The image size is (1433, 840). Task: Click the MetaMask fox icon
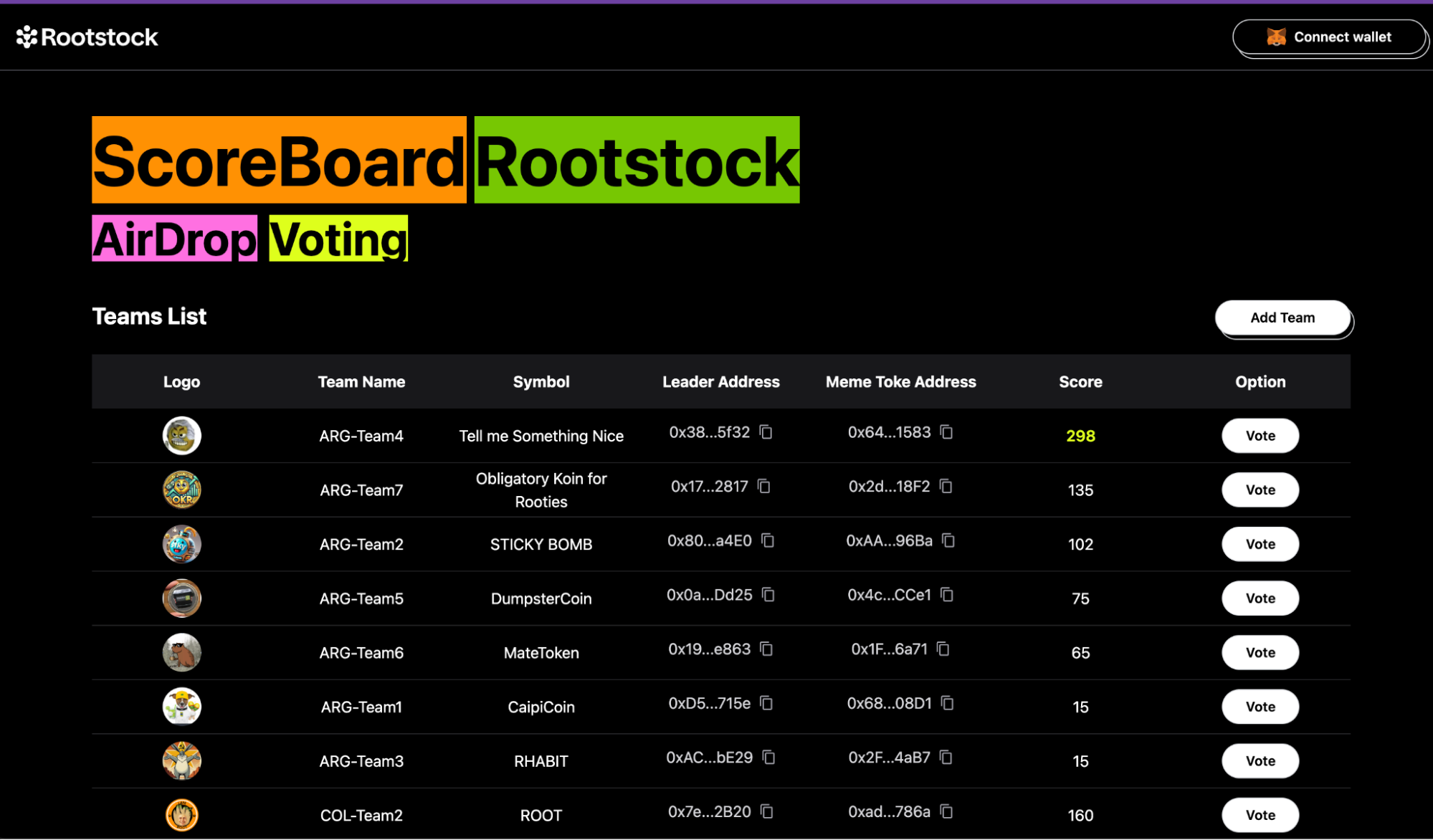(x=1276, y=37)
